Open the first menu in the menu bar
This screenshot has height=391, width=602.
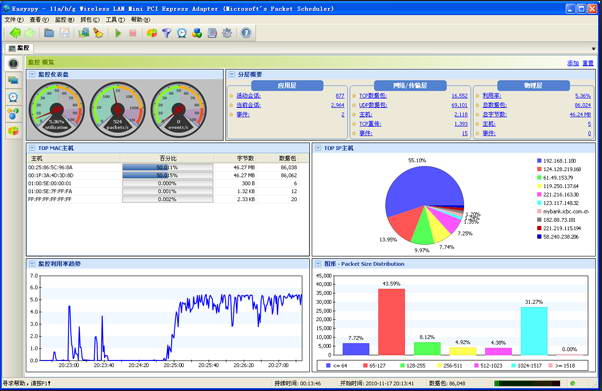(13, 20)
